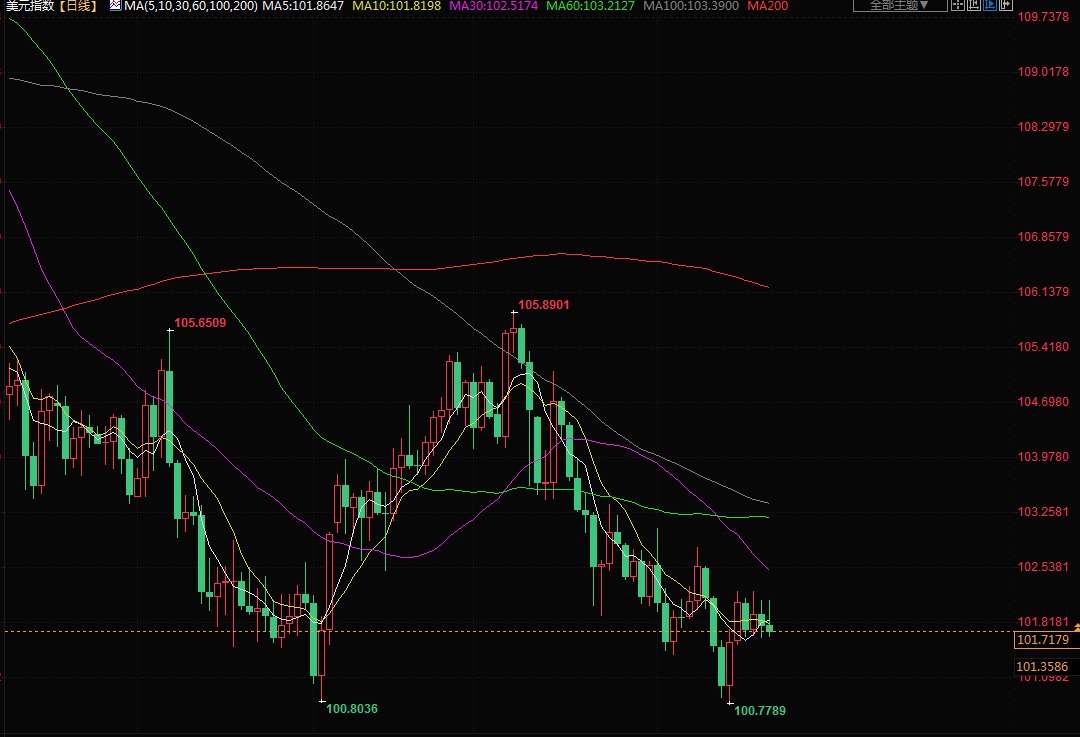This screenshot has width=1080, height=737.
Task: Select the MA(5,10,30,60,100,200) indicator label
Action: click(x=190, y=6)
